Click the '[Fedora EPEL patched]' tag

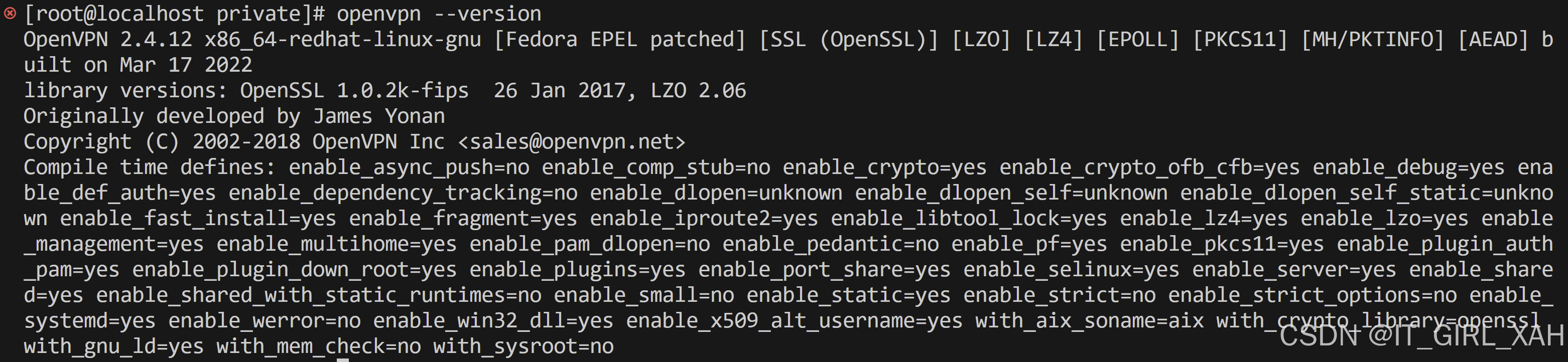620,40
